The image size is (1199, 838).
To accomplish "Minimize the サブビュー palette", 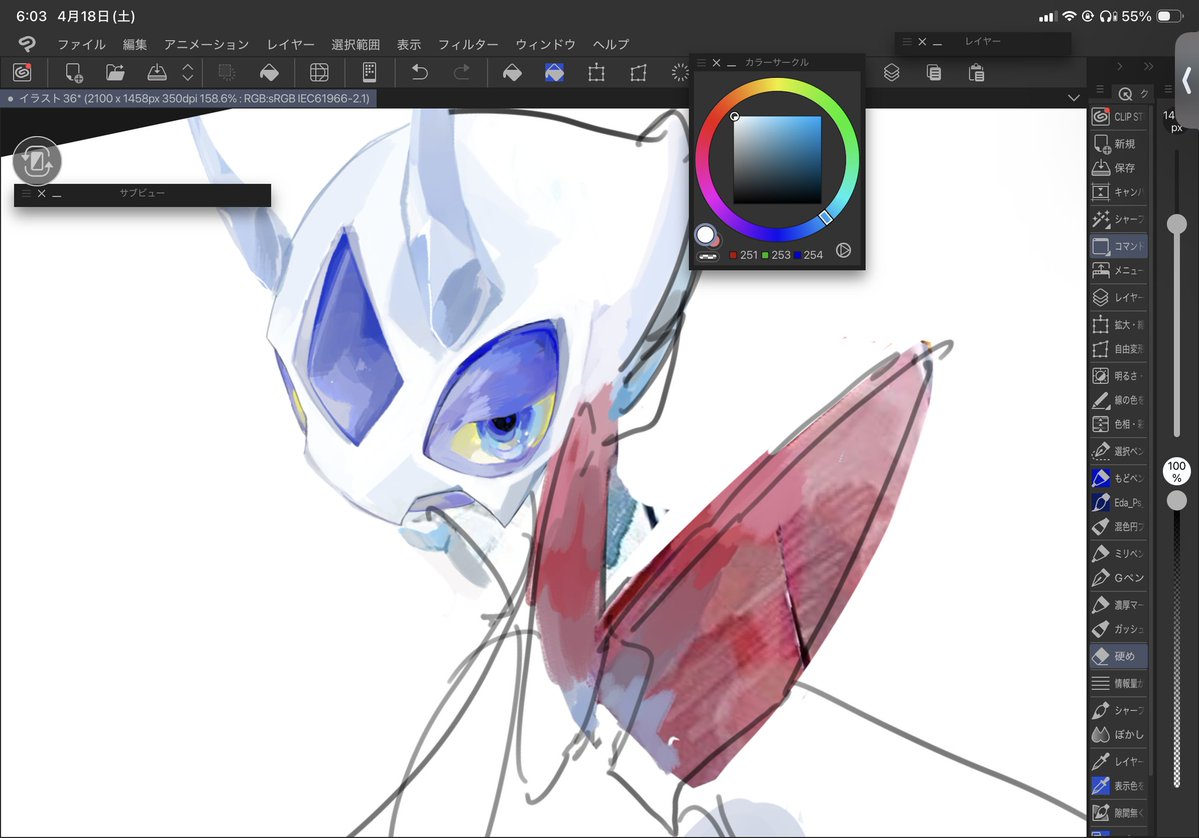I will coord(57,194).
